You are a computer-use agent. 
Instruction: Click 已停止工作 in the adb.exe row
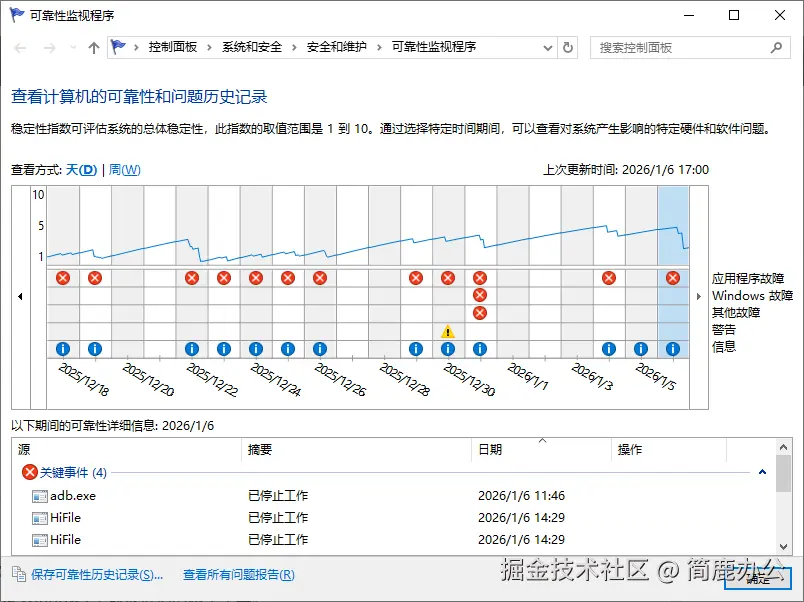pyautogui.click(x=278, y=496)
